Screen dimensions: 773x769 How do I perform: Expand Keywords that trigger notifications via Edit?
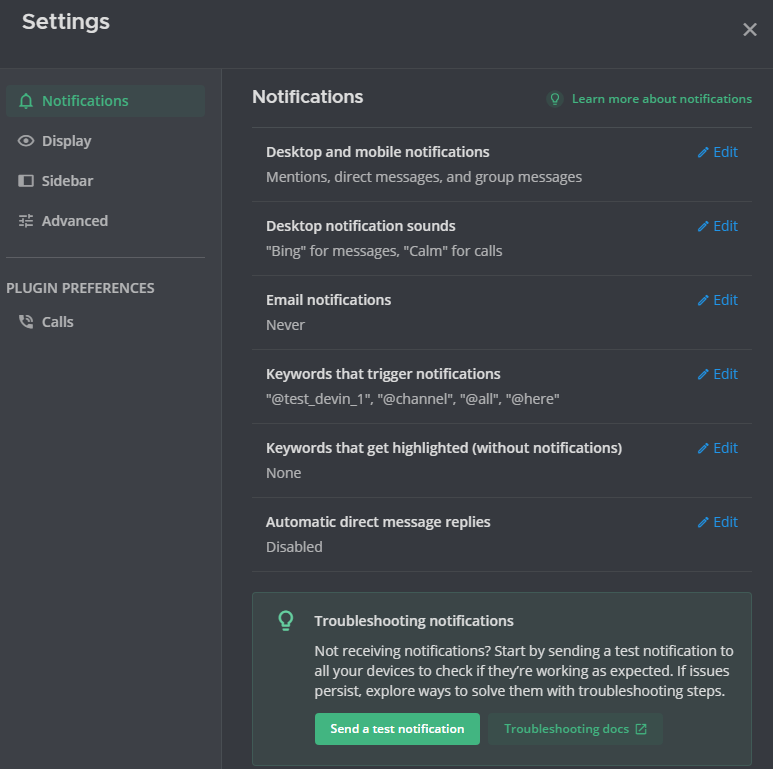pyautogui.click(x=718, y=374)
